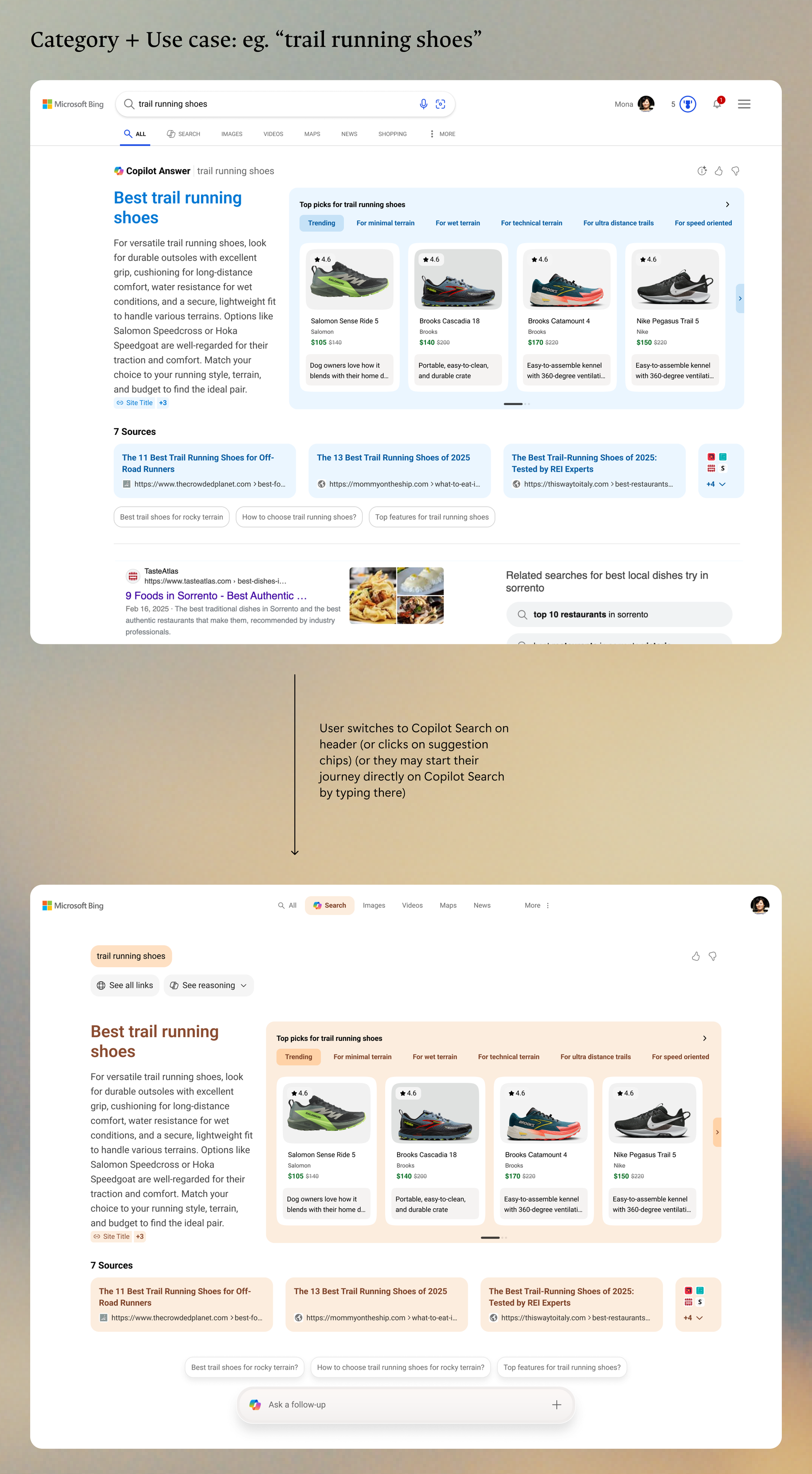Click 'Best trail shoes for rocky terrain' chip in blue panel
The height and width of the screenshot is (1474, 812).
(172, 517)
